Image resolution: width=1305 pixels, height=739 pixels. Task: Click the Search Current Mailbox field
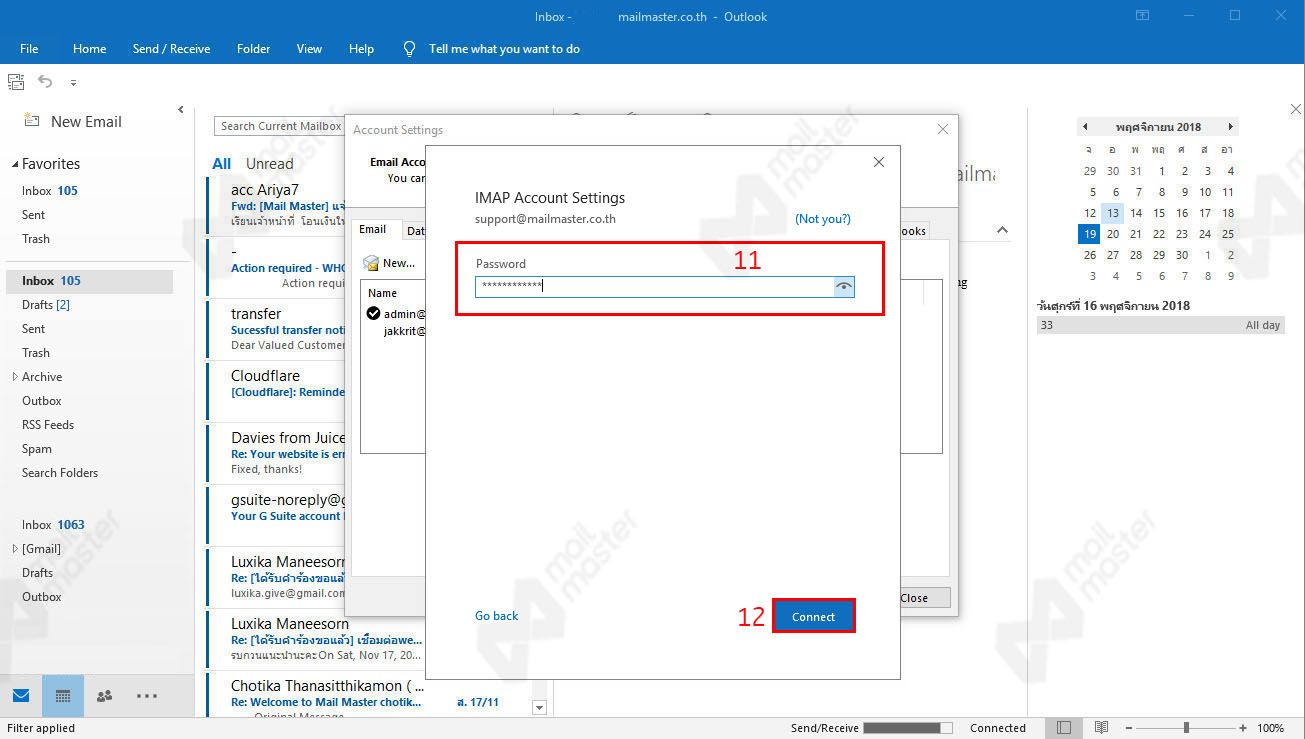(280, 126)
